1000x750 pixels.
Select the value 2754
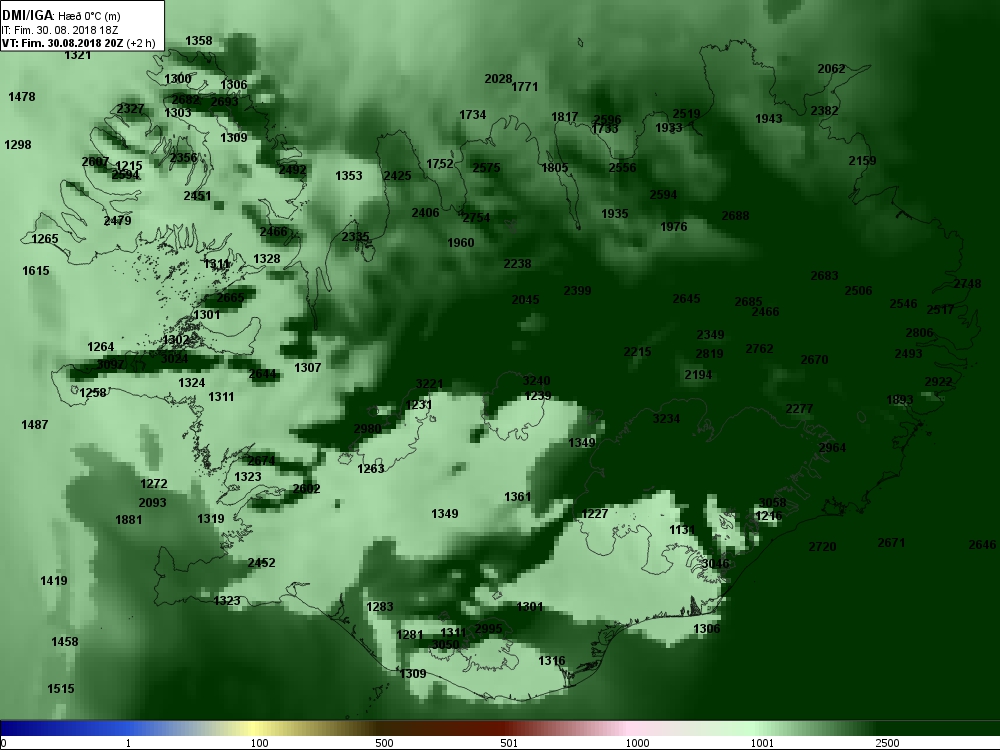tap(476, 217)
